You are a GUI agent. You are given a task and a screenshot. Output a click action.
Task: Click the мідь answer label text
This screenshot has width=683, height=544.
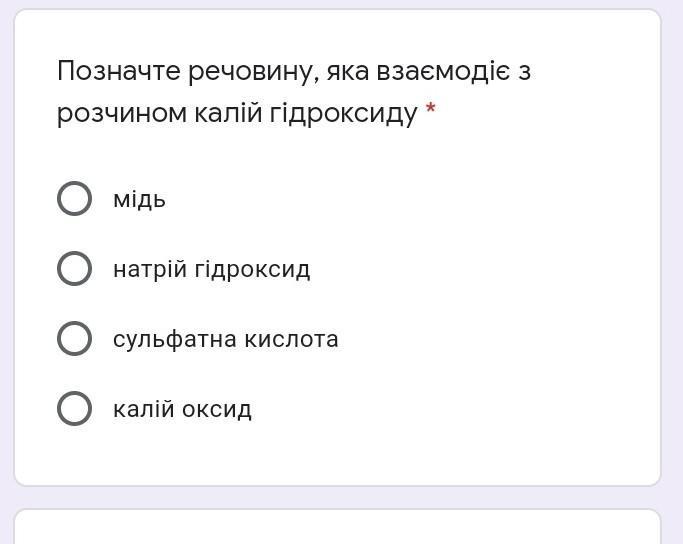[x=139, y=199]
